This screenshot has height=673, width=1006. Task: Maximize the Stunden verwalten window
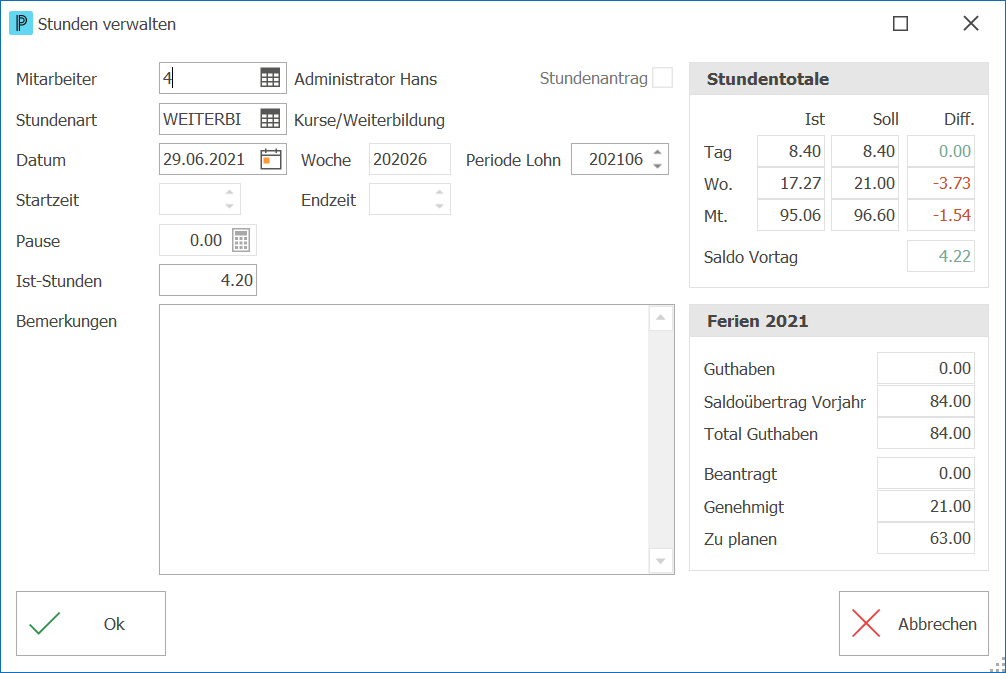(901, 24)
